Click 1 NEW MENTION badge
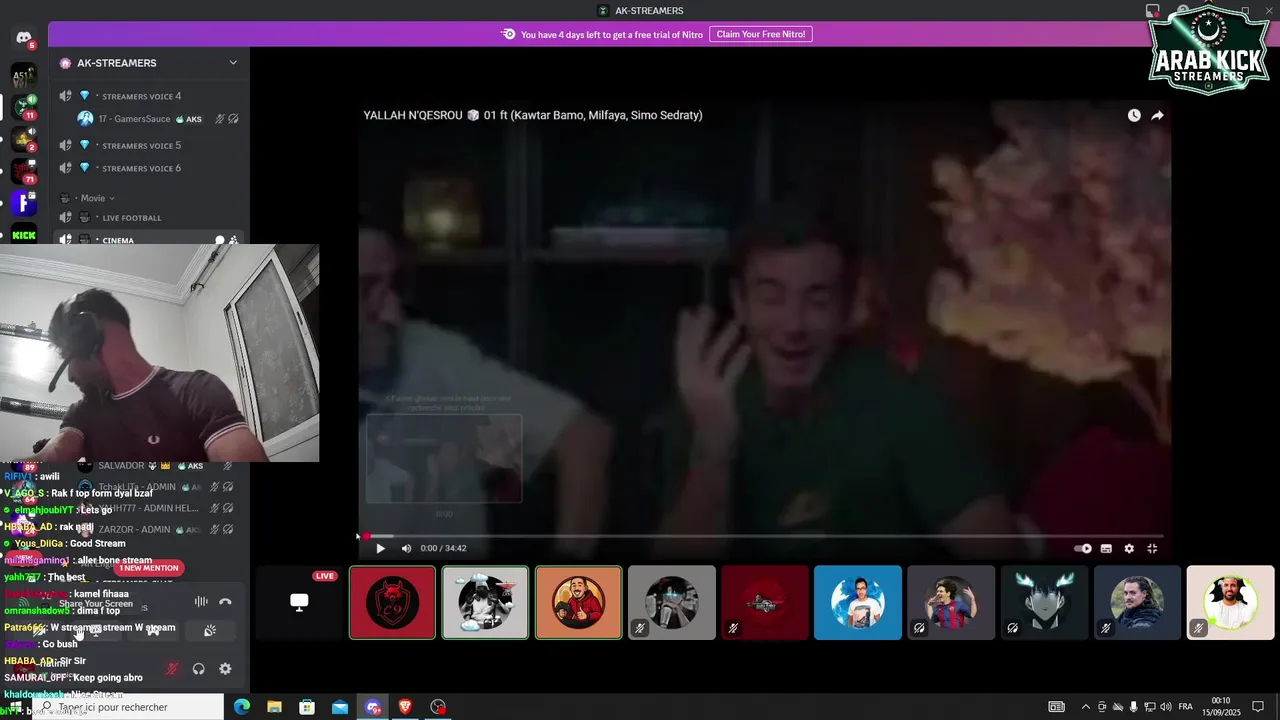1280x720 pixels. pos(150,568)
